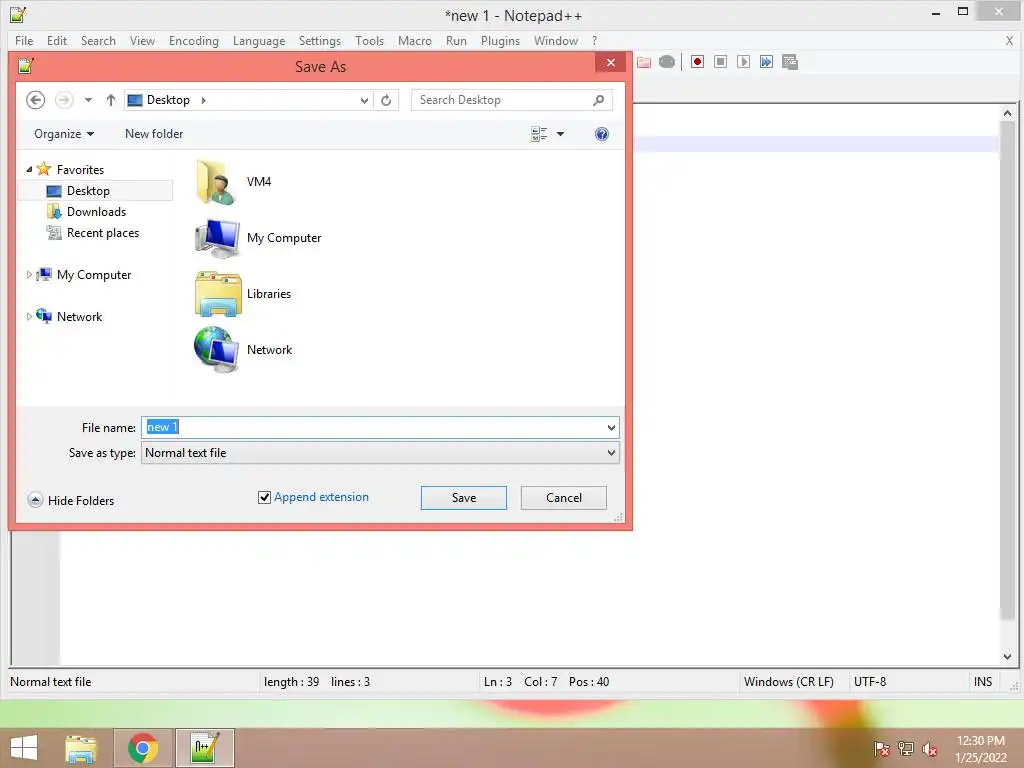This screenshot has width=1024, height=768.
Task: Open Windows Start button
Action: [x=24, y=748]
